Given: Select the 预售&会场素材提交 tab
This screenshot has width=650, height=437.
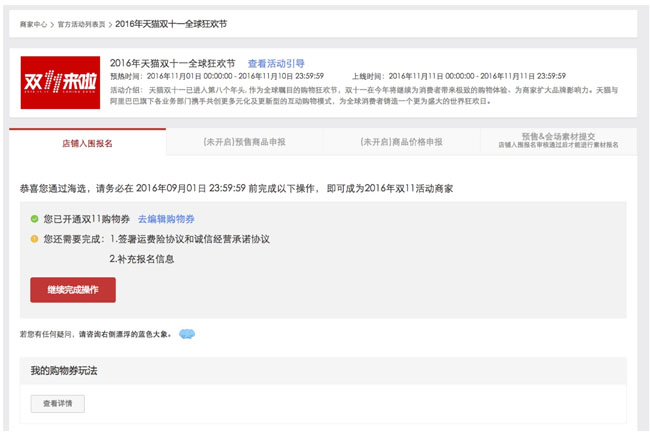Looking at the screenshot, I should click(558, 140).
